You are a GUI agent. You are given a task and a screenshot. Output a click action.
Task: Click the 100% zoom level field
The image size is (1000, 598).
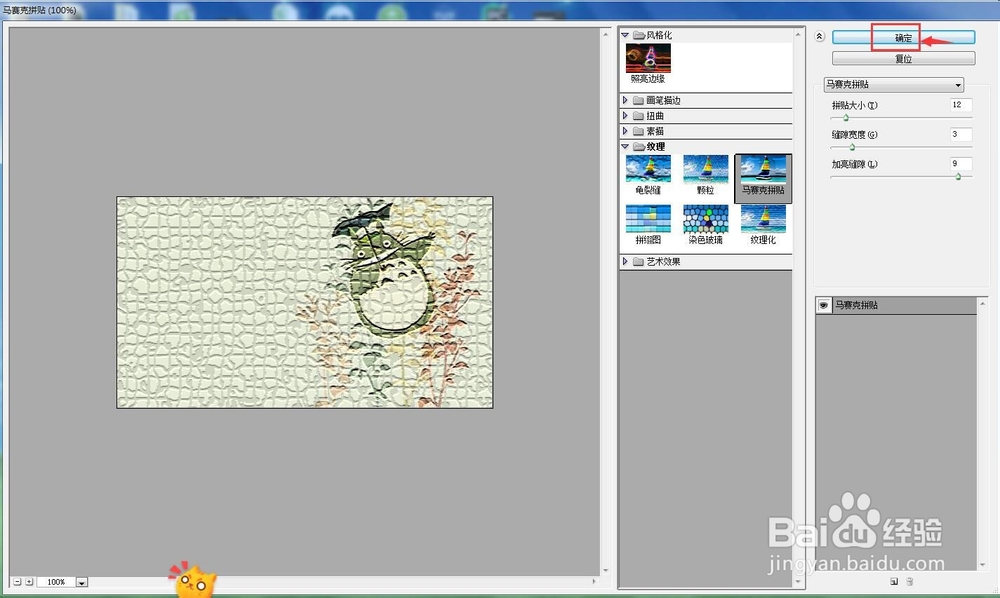pos(56,582)
